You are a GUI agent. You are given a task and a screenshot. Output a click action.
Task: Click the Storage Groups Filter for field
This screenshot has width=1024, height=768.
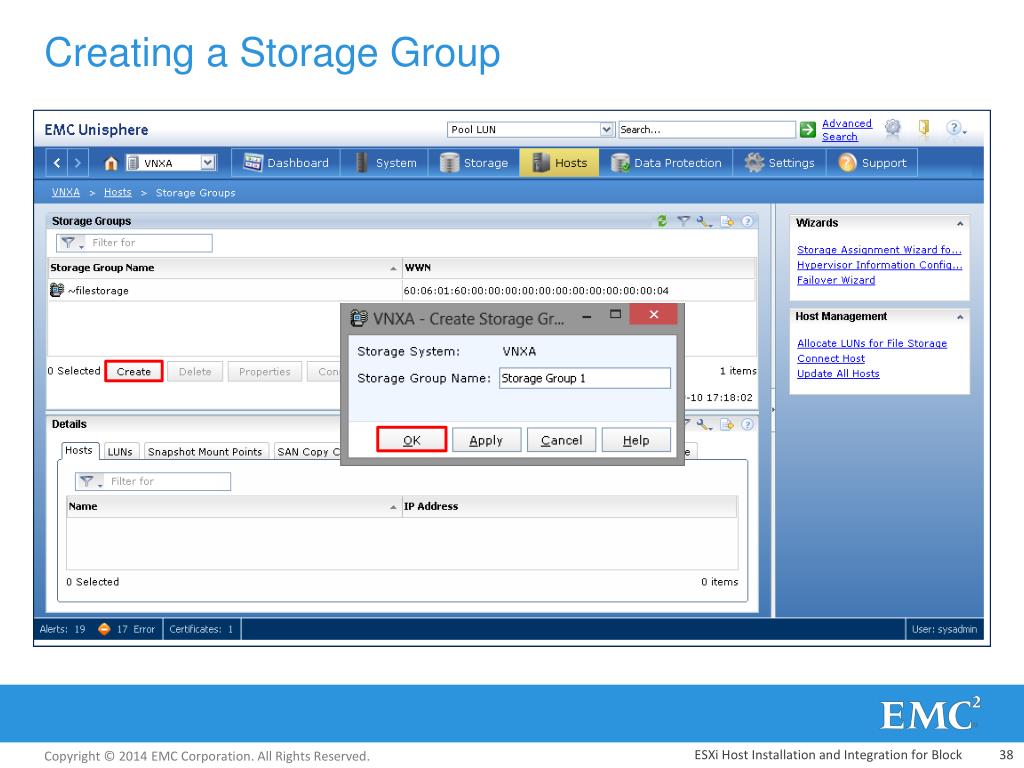tap(150, 243)
